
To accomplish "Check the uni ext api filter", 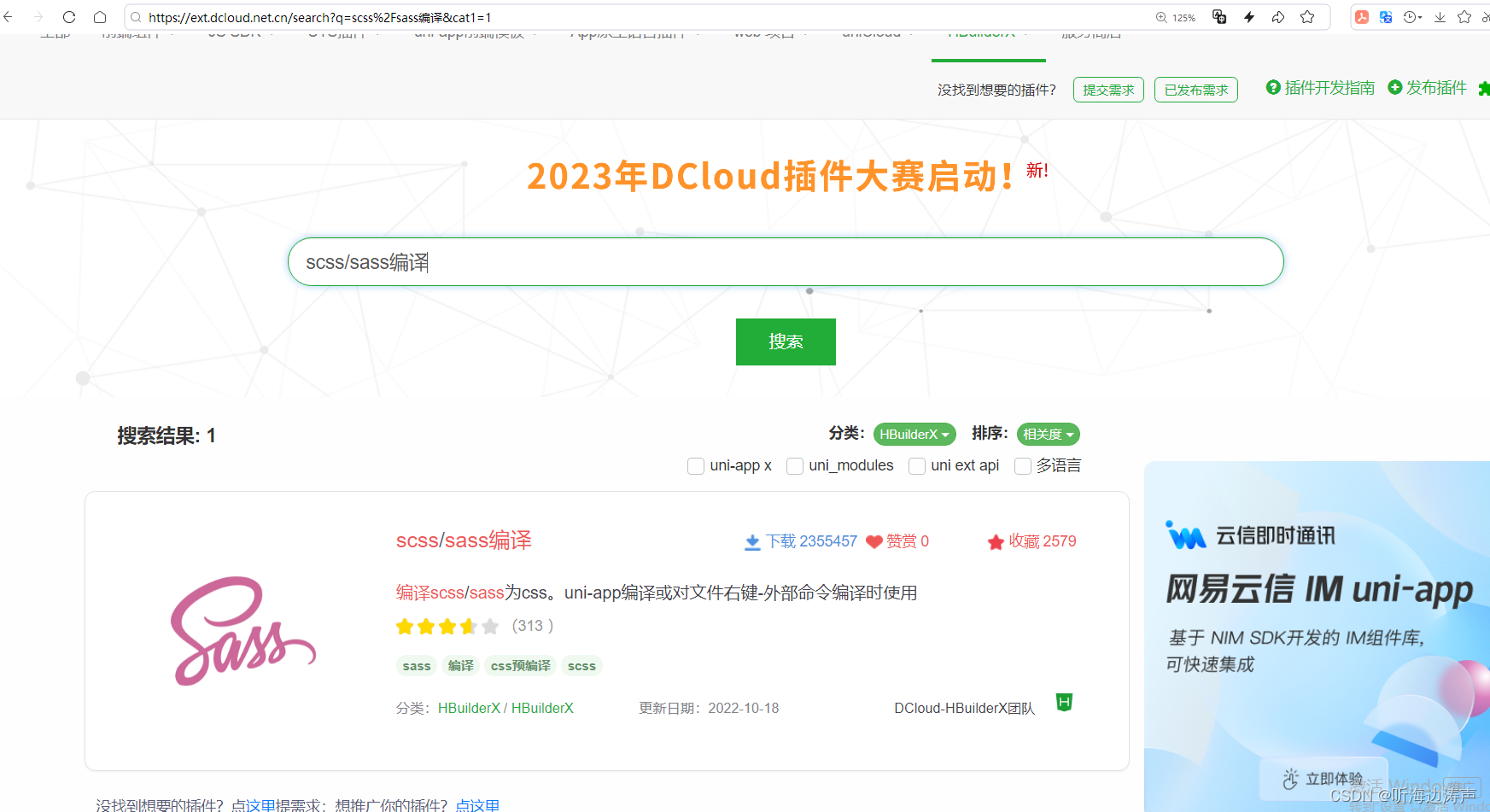I will pyautogui.click(x=917, y=466).
